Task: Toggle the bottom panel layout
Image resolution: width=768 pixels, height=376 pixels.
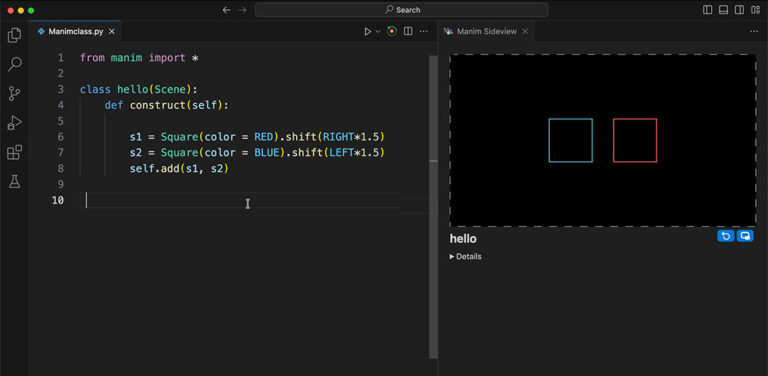Action: (723, 10)
